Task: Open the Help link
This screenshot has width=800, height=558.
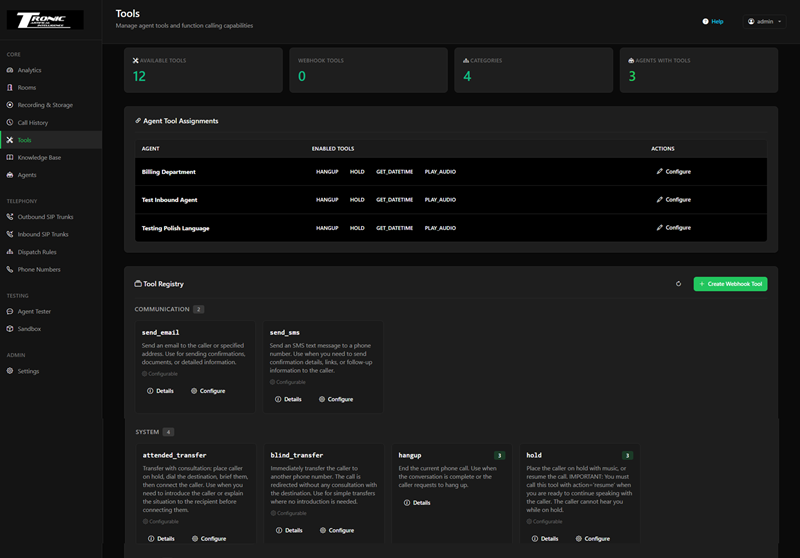Action: (713, 21)
